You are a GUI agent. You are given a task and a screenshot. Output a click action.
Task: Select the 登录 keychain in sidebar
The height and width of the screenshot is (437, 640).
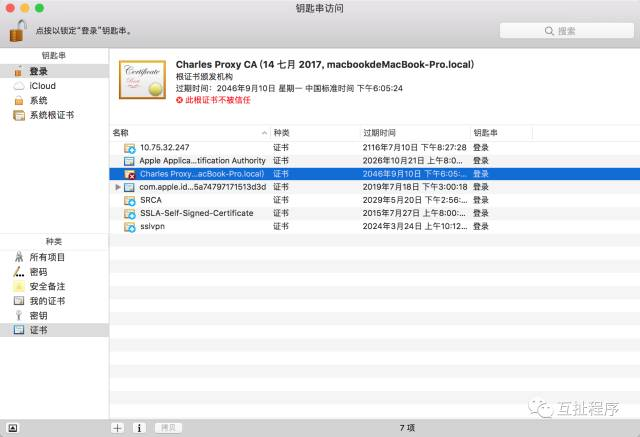coord(54,71)
